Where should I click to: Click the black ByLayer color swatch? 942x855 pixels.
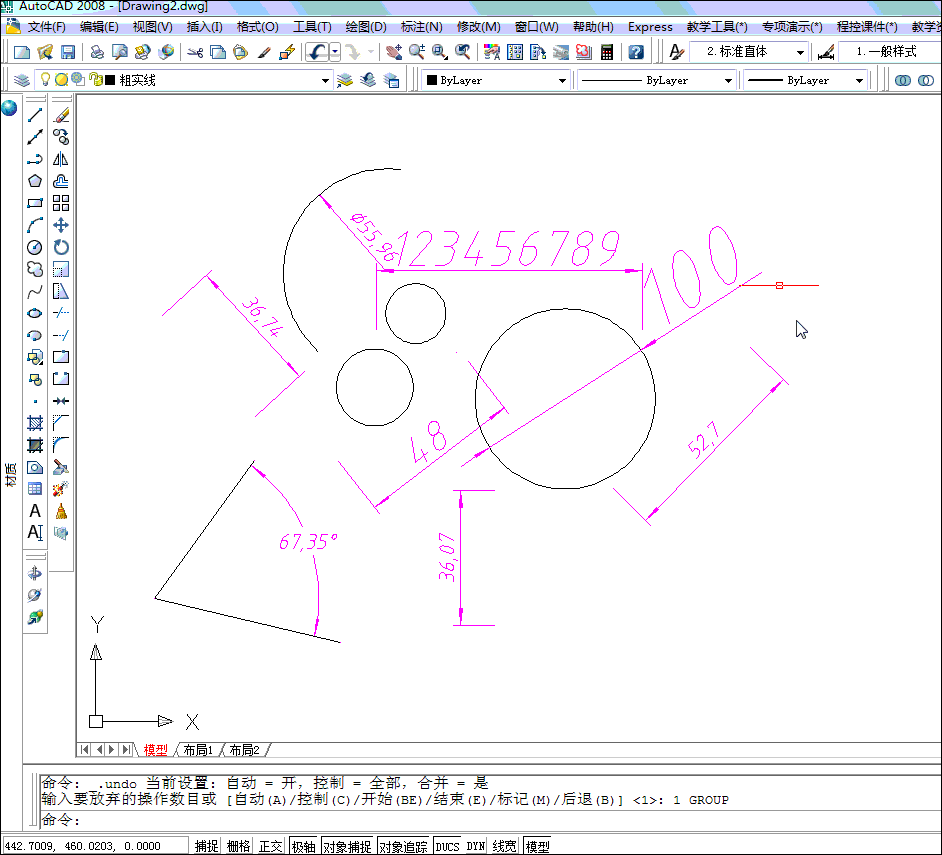[x=431, y=80]
